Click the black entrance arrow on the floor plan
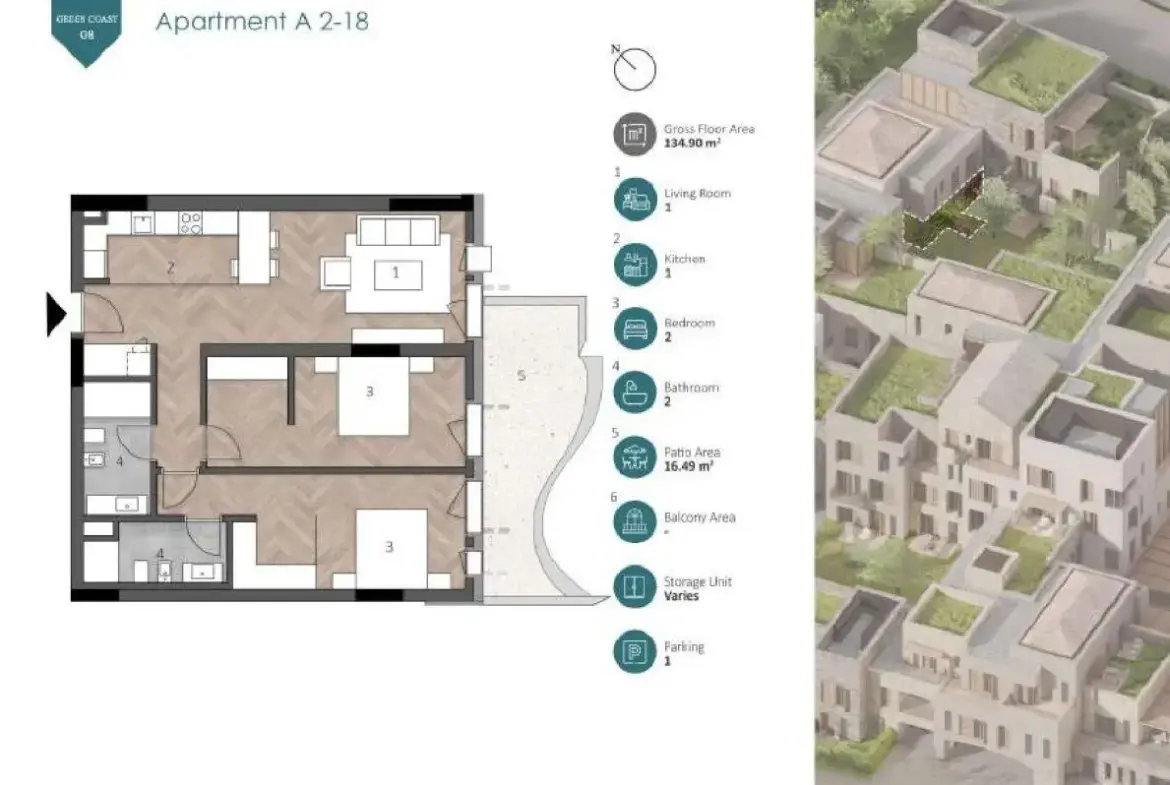The width and height of the screenshot is (1170, 785). (x=57, y=314)
